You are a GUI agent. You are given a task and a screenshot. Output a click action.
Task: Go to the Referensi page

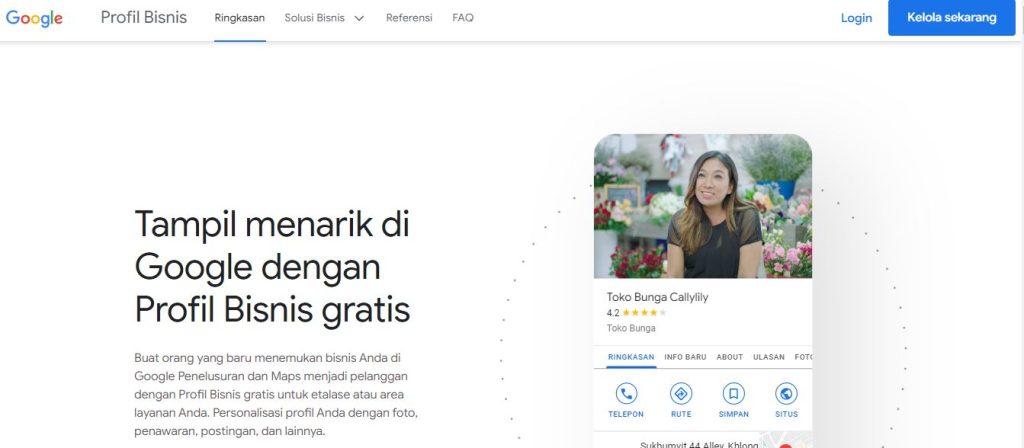pyautogui.click(x=409, y=18)
